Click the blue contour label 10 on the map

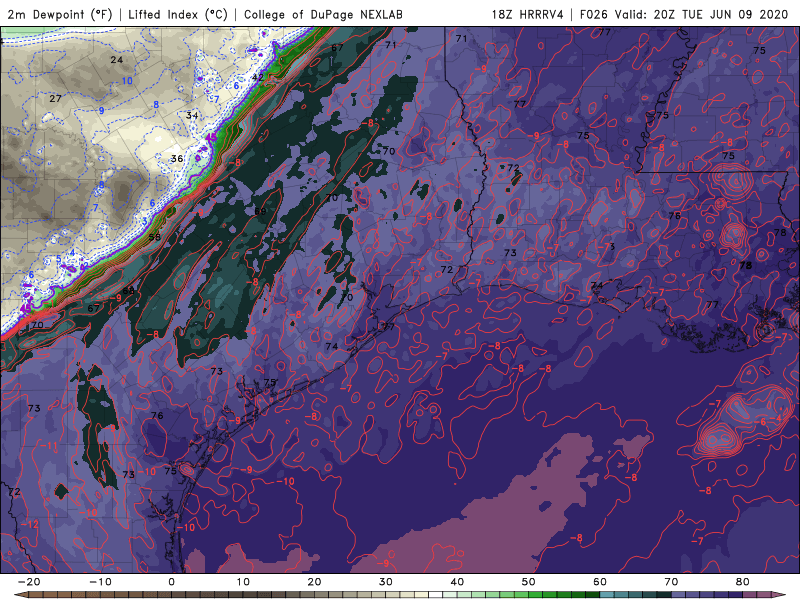click(127, 81)
